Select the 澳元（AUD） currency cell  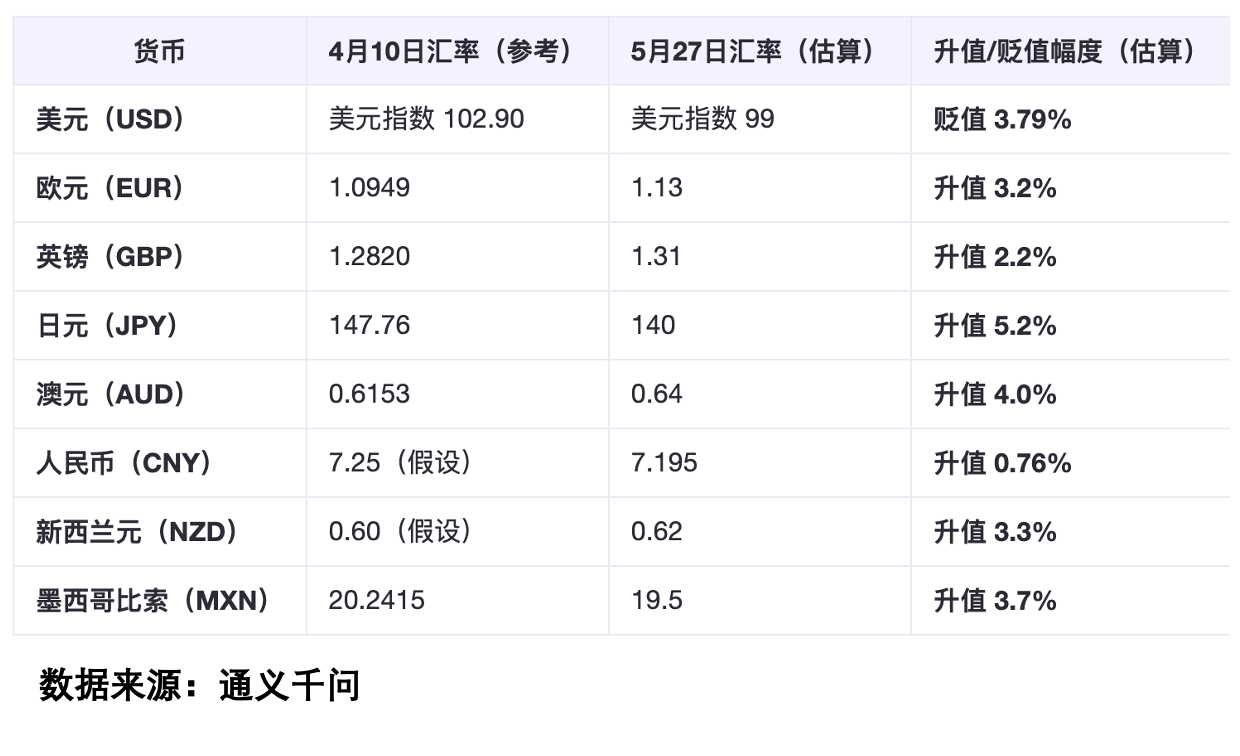coord(112,394)
